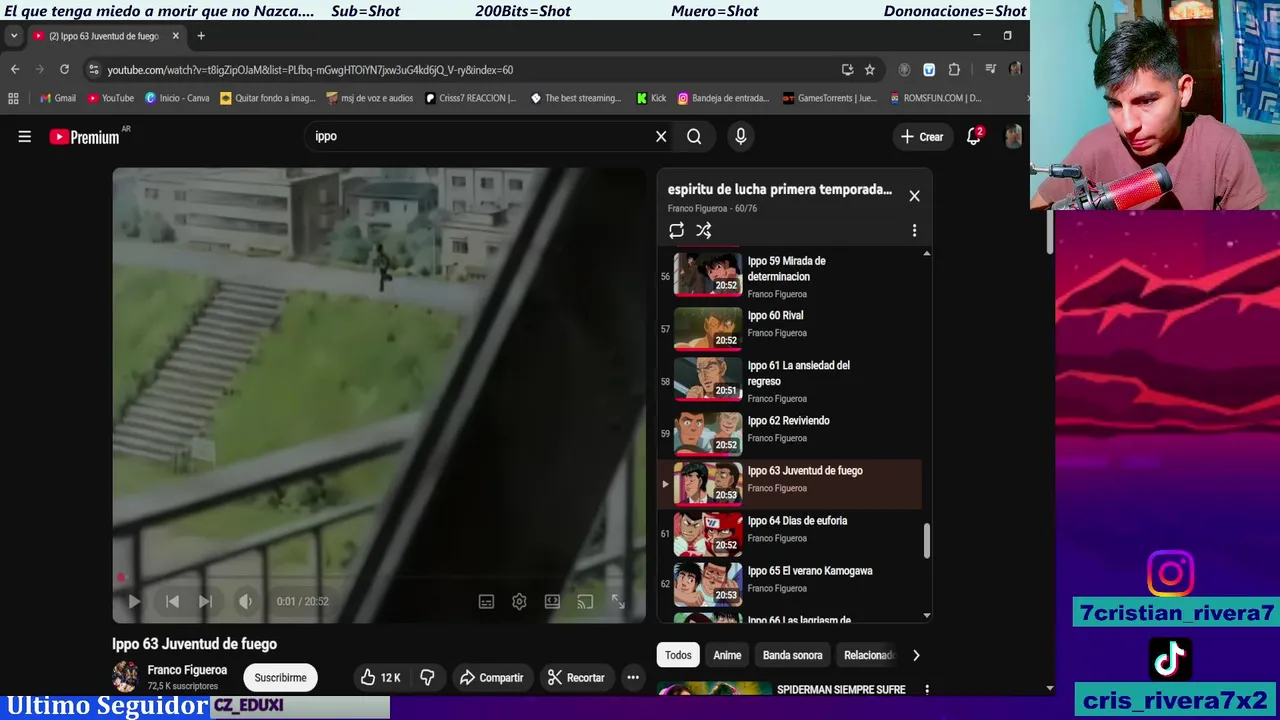This screenshot has width=1280, height=720.
Task: Click the Compartir share button
Action: coord(491,677)
